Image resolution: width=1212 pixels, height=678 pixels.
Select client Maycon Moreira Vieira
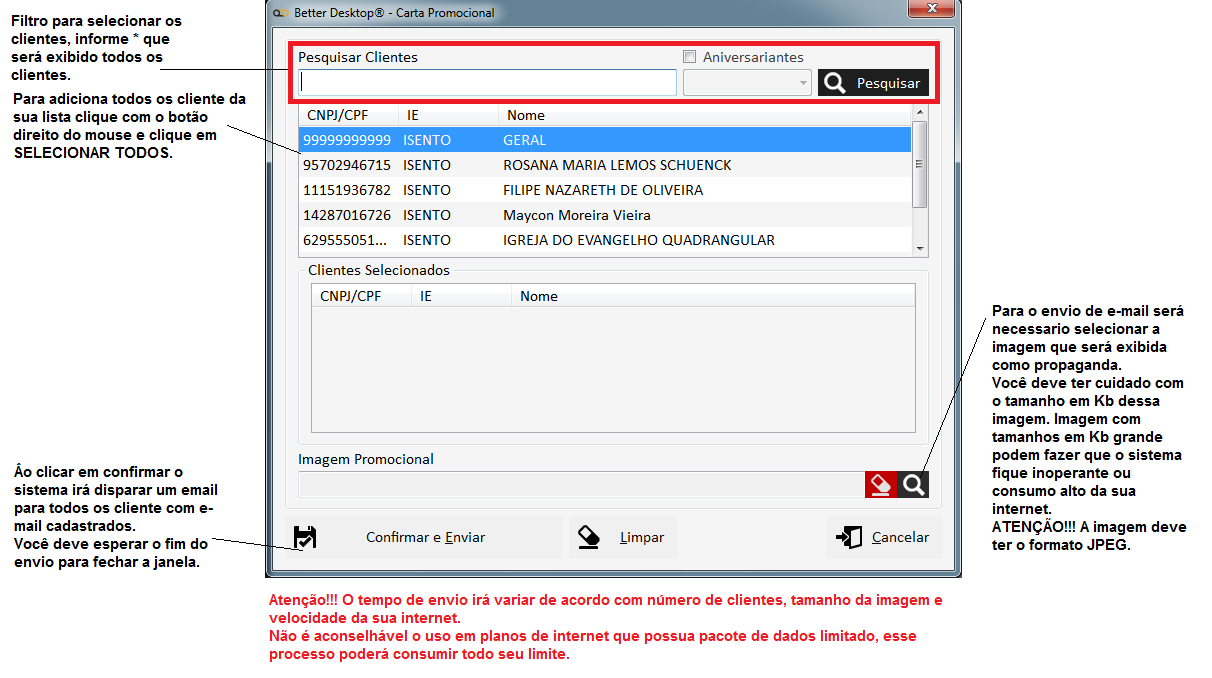604,215
